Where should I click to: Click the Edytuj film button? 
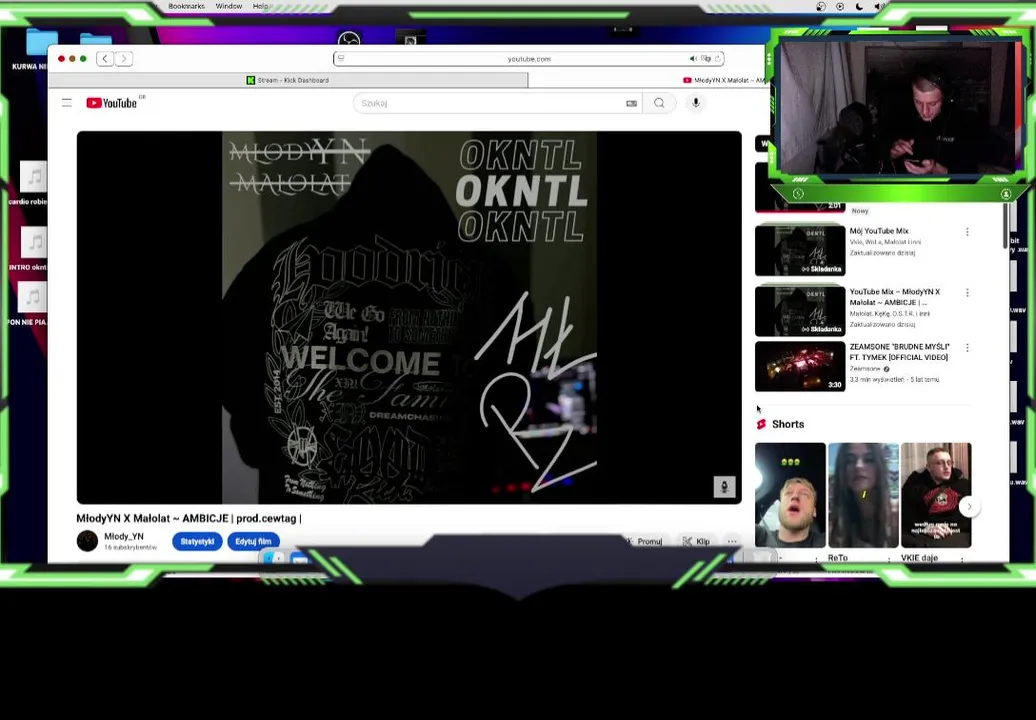click(x=253, y=542)
